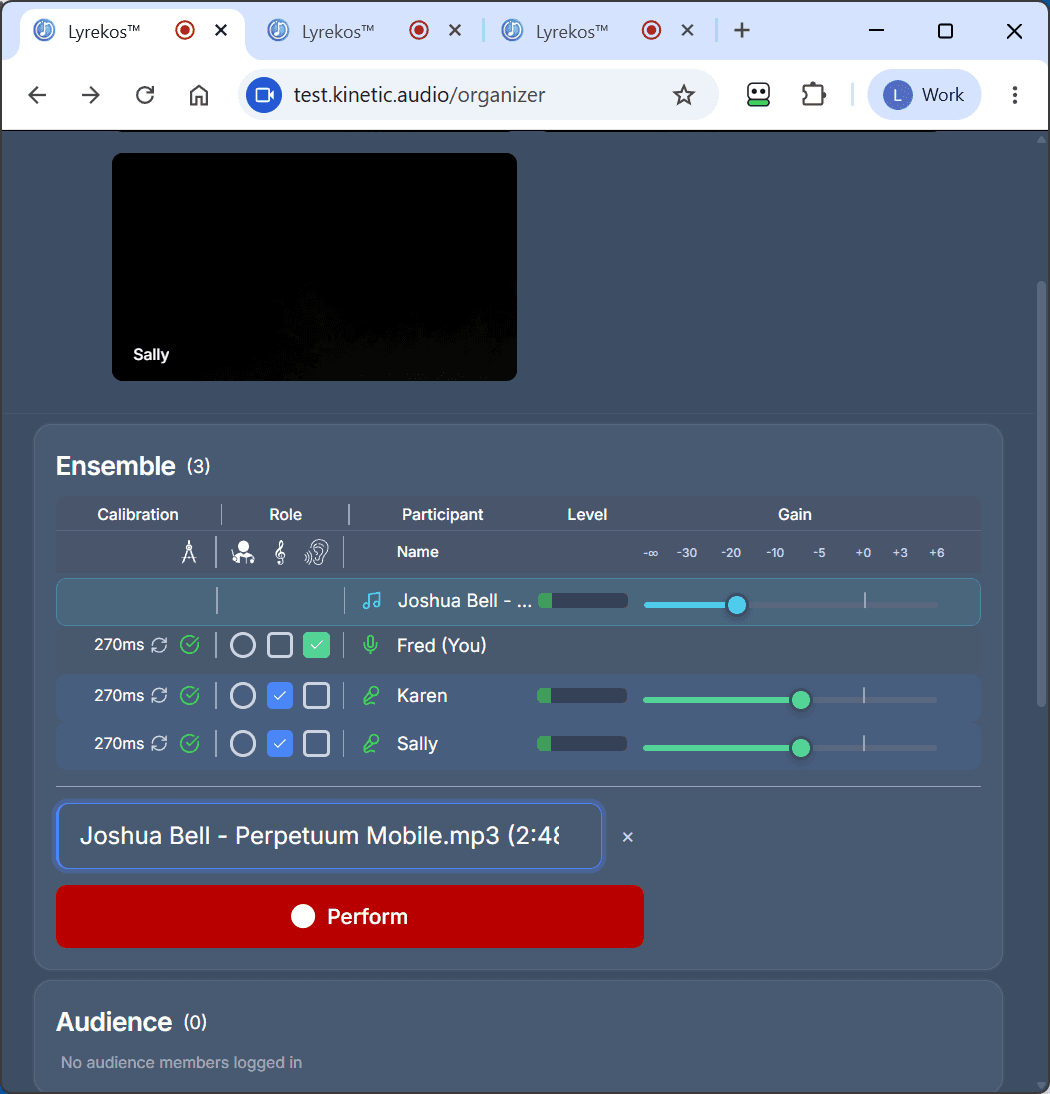Go to the browser home page
The image size is (1050, 1094).
click(x=199, y=95)
